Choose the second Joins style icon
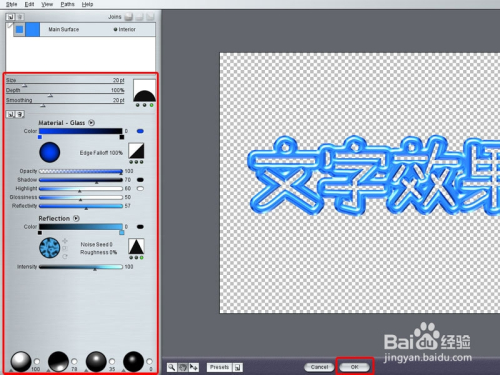 click(140, 16)
